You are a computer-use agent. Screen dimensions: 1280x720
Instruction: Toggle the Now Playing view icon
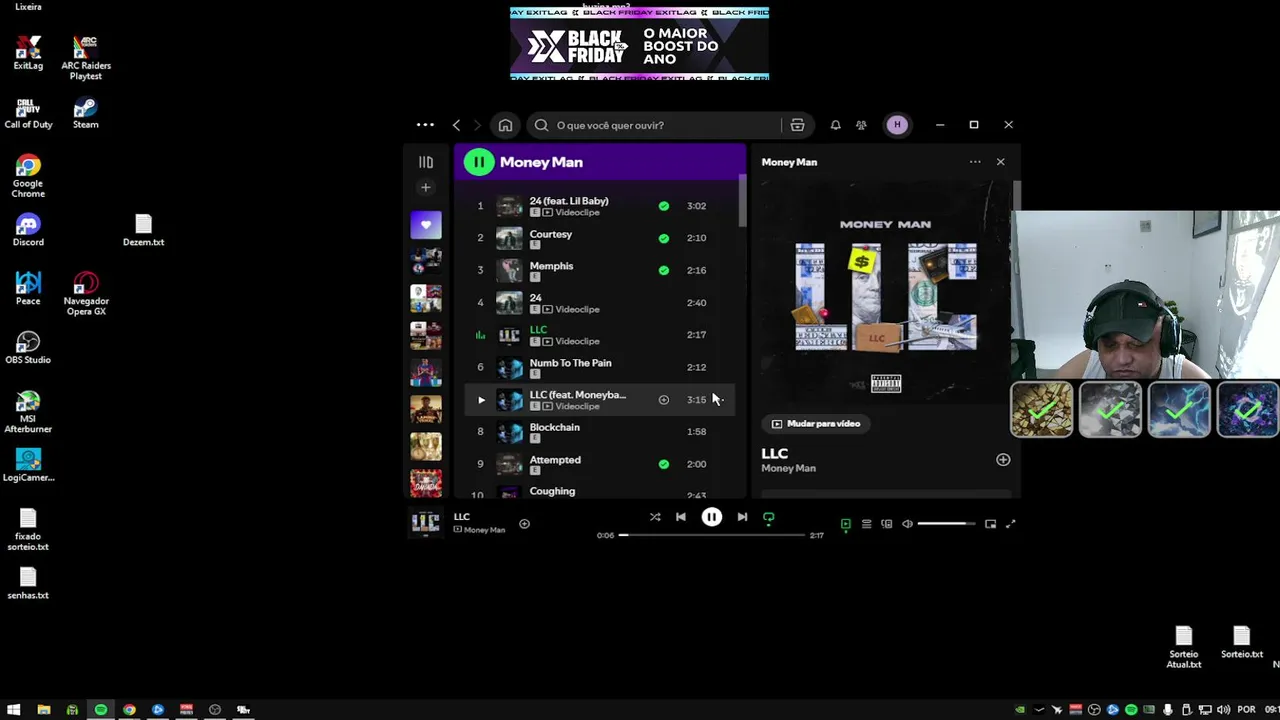click(846, 524)
